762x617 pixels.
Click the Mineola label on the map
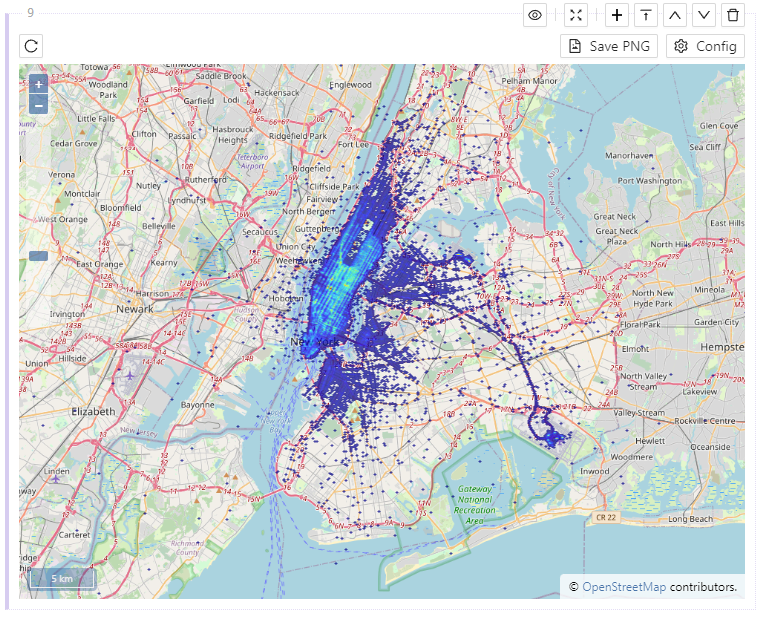point(709,290)
